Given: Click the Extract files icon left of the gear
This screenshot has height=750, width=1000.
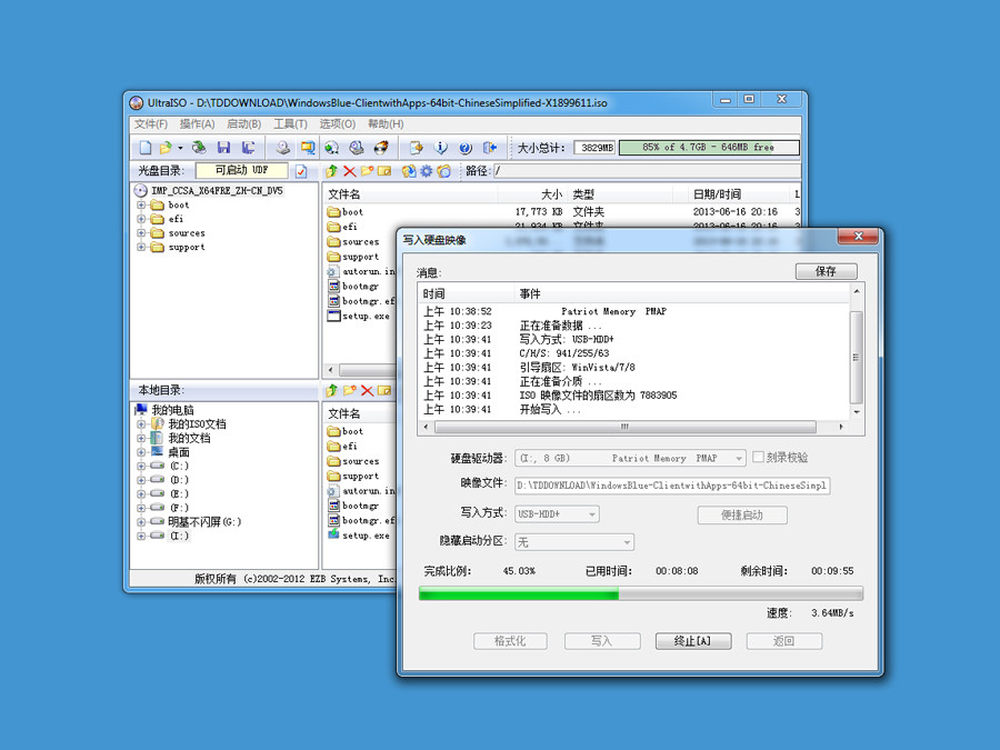Looking at the screenshot, I should point(408,171).
